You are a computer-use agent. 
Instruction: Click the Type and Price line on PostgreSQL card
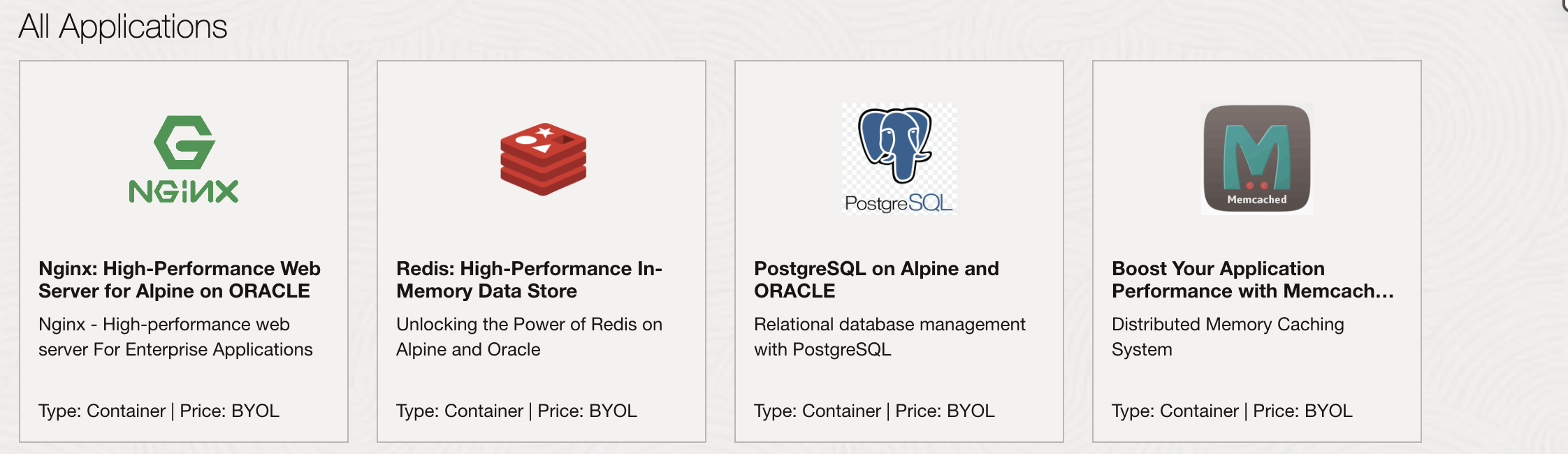coord(874,411)
